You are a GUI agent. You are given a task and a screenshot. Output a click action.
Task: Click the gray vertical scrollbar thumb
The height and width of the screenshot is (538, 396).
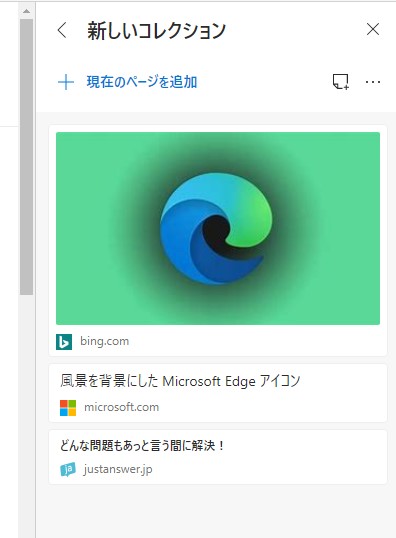26,157
